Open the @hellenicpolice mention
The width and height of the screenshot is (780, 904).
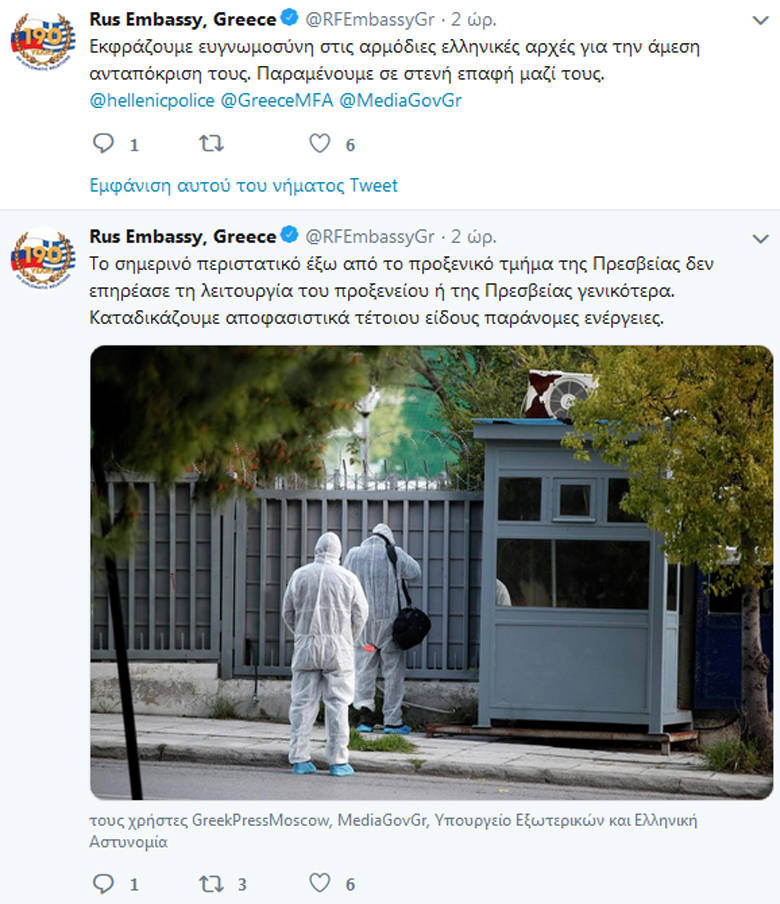[152, 100]
